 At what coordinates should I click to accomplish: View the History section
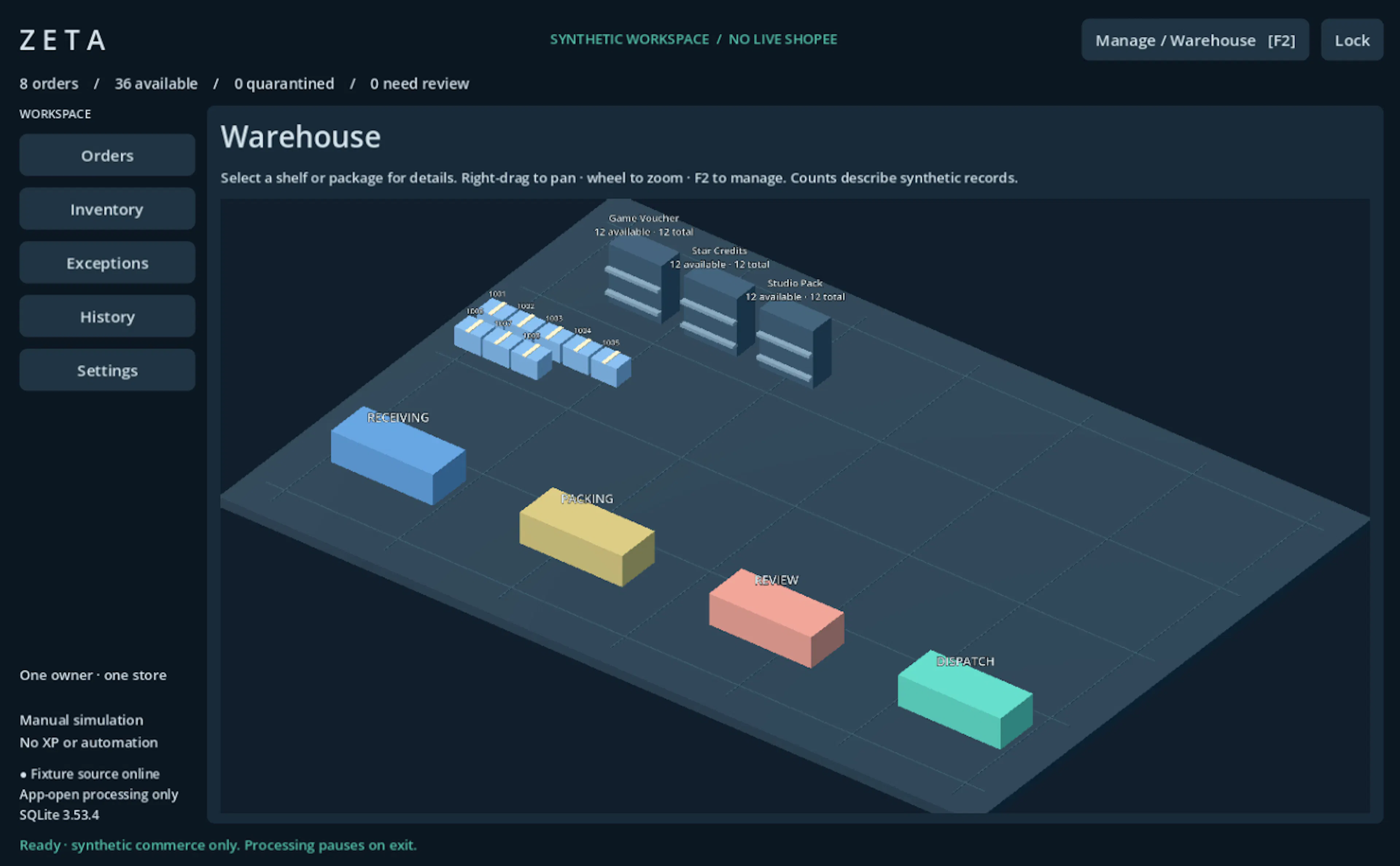click(107, 316)
